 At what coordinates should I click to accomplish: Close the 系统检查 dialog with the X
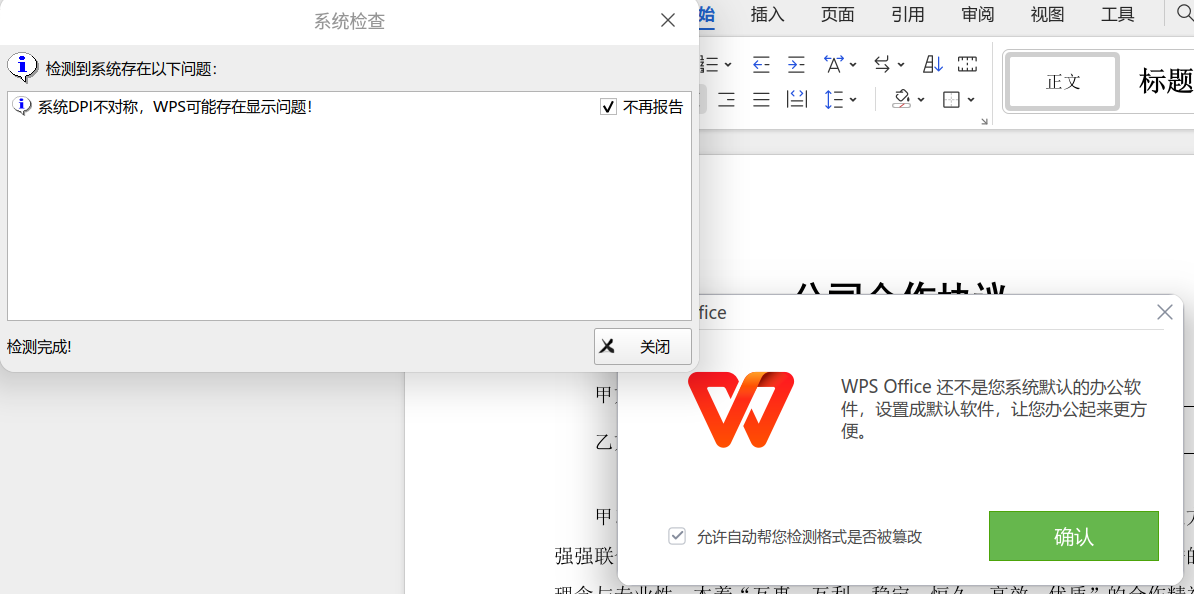click(668, 21)
